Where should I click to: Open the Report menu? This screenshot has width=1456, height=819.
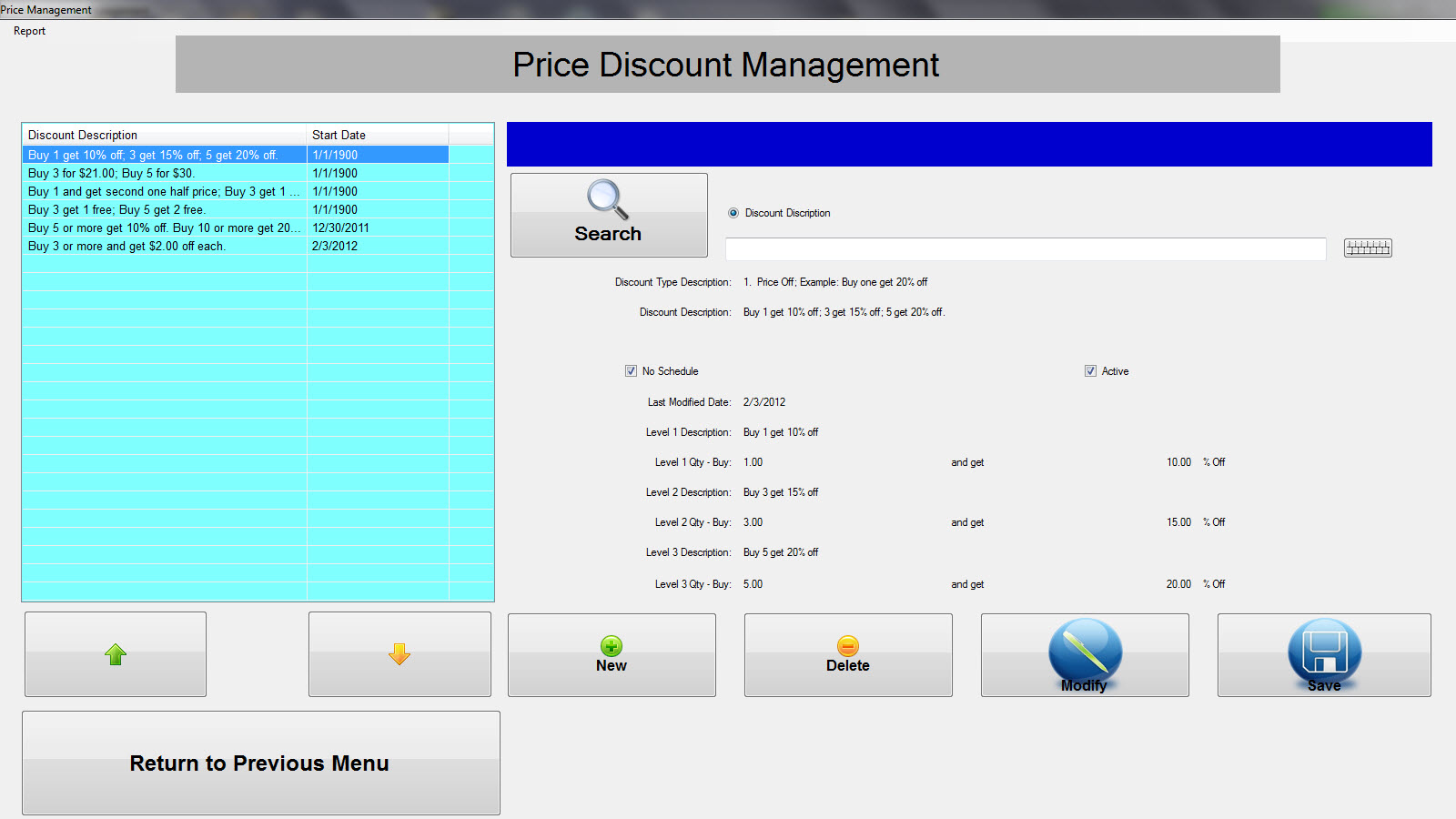coord(29,31)
